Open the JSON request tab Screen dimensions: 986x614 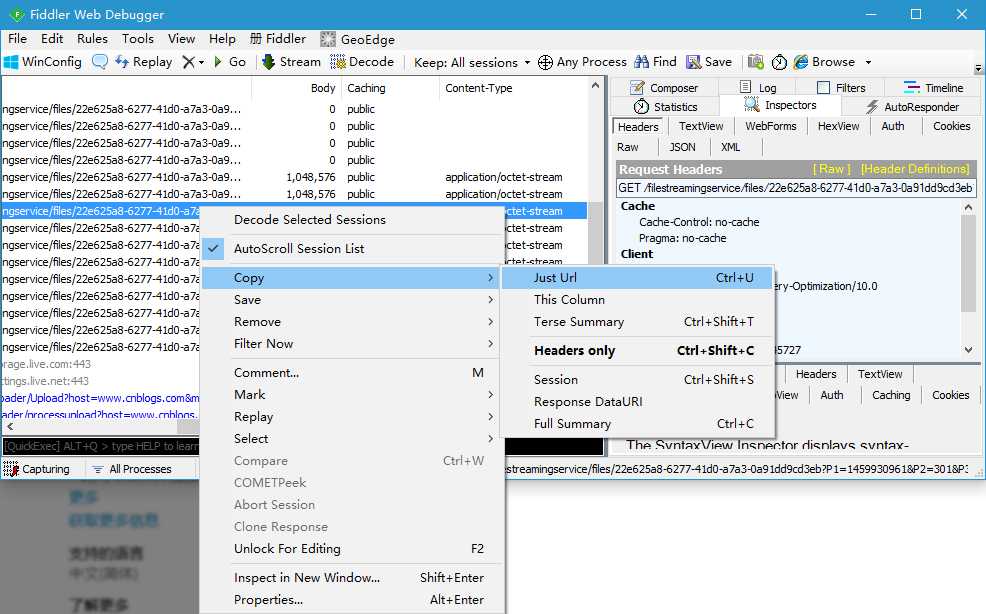(682, 147)
